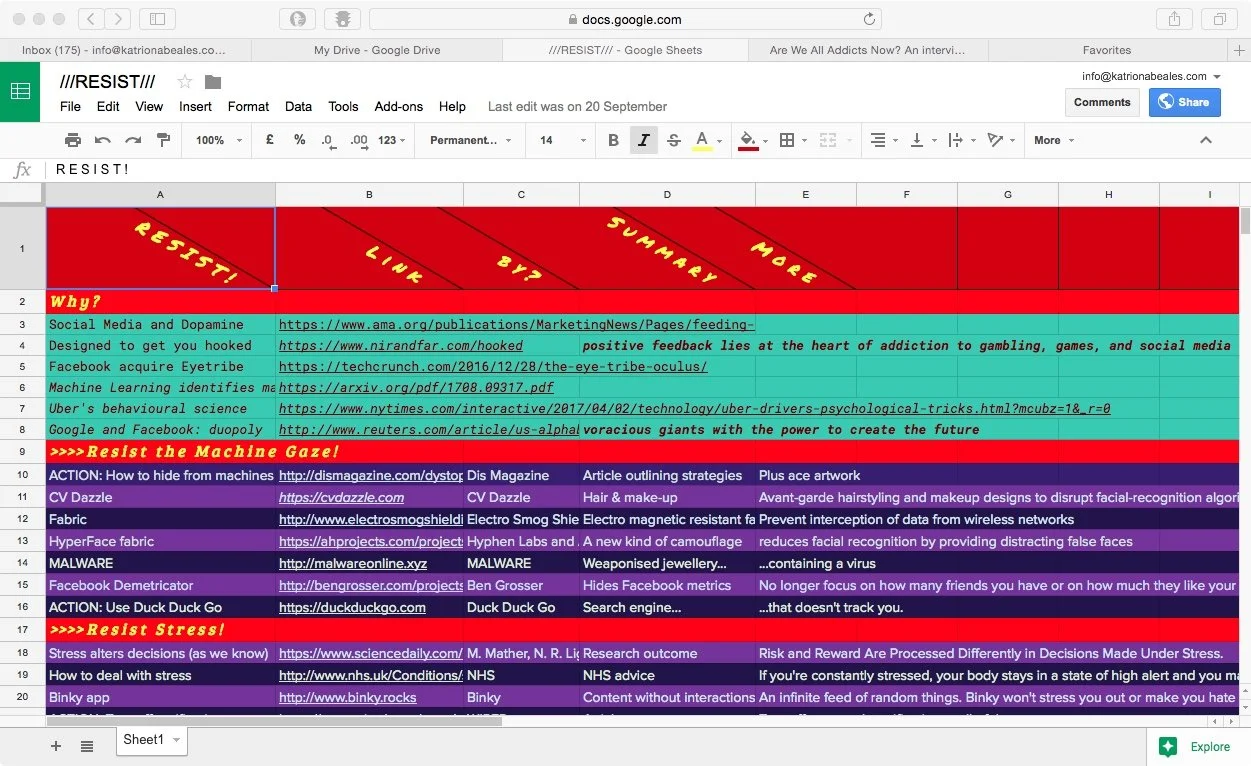This screenshot has width=1251, height=766.
Task: Switch to Inbox (175) browser tab
Action: tap(125, 50)
